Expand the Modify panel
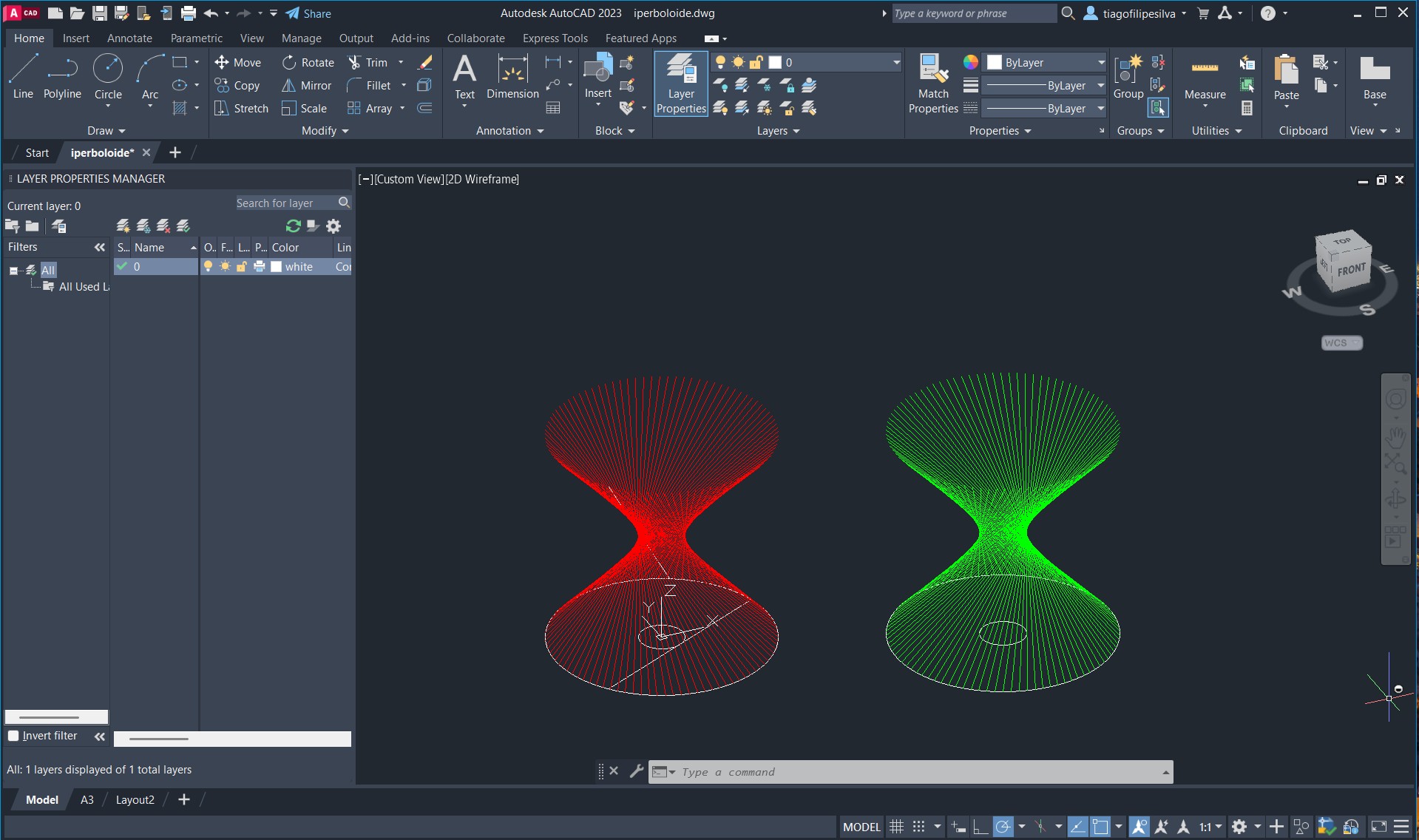Screen dimensions: 1419x840 325,131
